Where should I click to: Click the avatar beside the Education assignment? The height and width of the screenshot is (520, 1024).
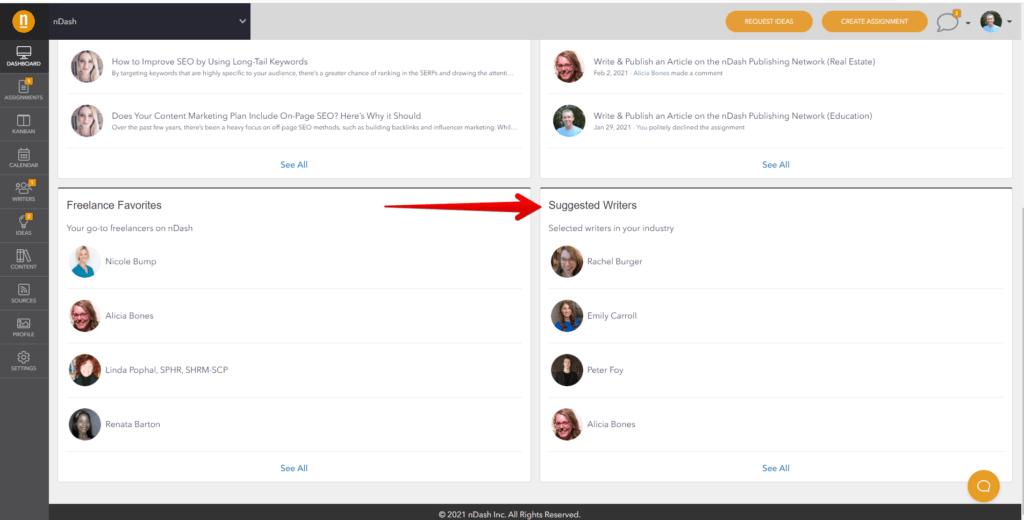pyautogui.click(x=569, y=121)
